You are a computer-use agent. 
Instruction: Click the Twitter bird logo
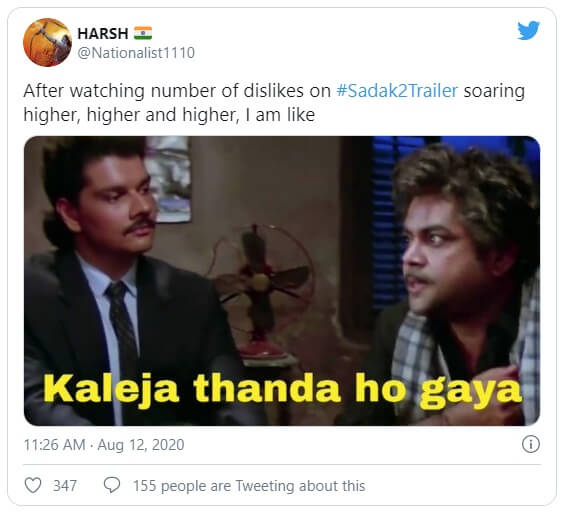[x=529, y=30]
